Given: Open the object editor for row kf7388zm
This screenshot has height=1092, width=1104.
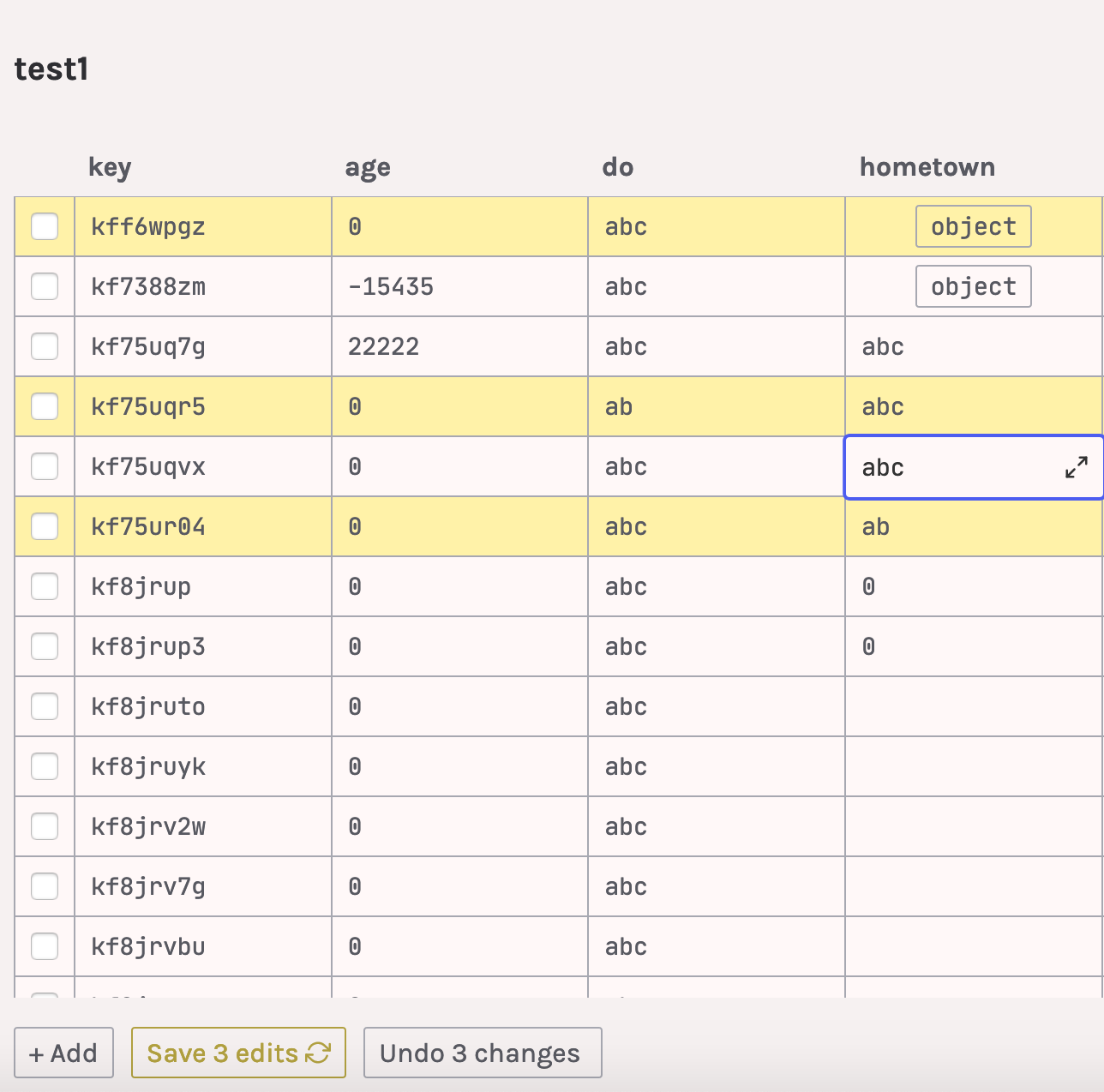Looking at the screenshot, I should point(973,286).
